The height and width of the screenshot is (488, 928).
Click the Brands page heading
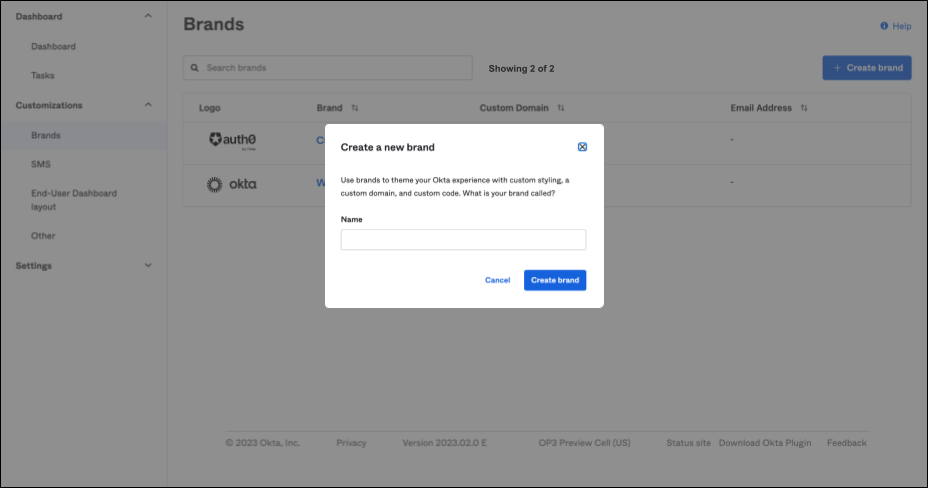coord(214,24)
